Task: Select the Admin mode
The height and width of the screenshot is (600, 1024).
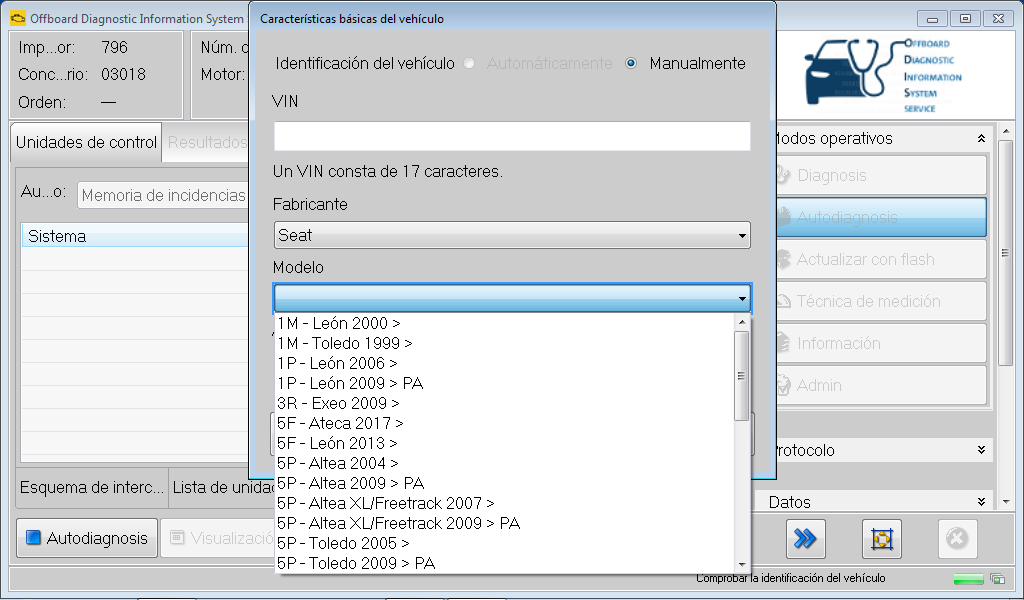Action: 881,385
